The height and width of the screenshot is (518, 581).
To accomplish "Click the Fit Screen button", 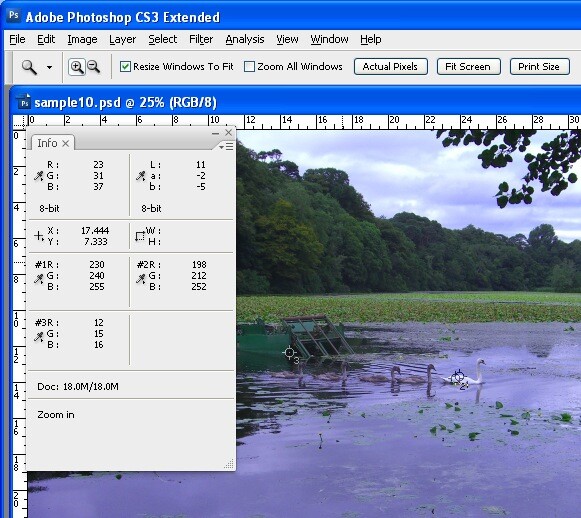I will coord(468,67).
